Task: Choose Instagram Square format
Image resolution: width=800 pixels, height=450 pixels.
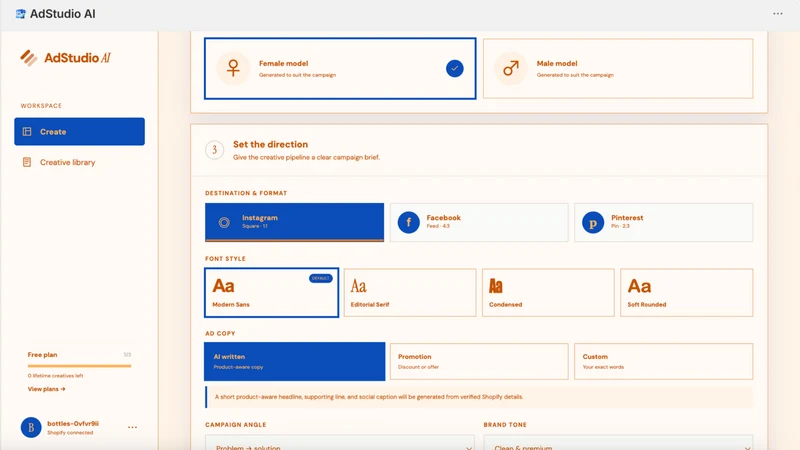Action: (x=294, y=222)
